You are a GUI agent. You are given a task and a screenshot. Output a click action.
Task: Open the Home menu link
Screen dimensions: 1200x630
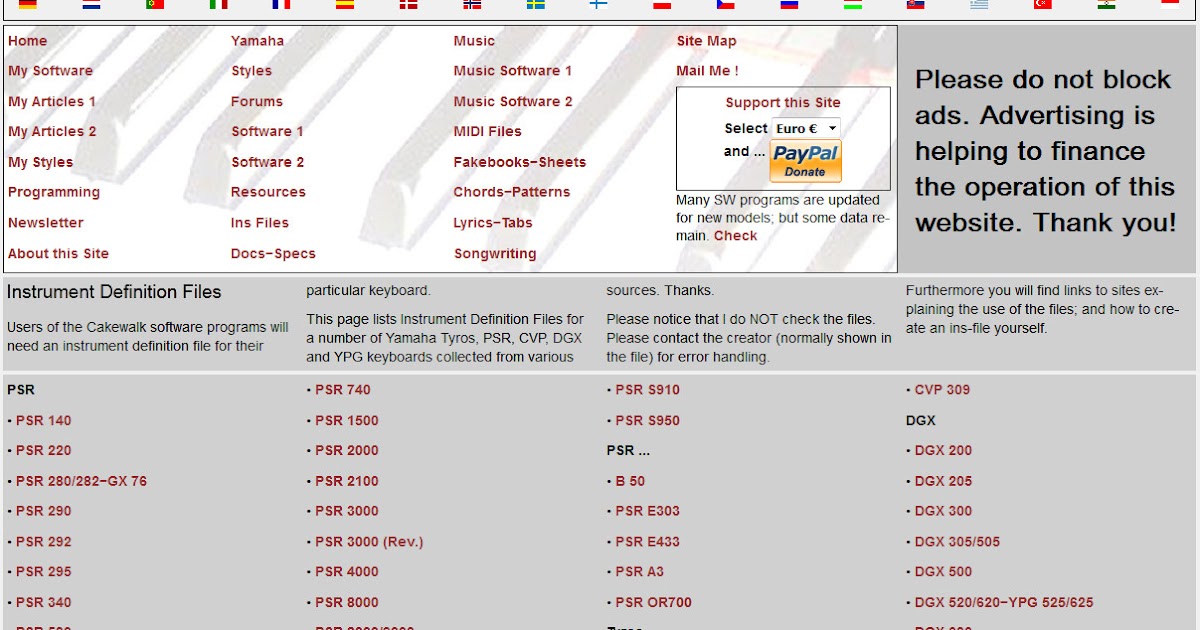tap(28, 41)
